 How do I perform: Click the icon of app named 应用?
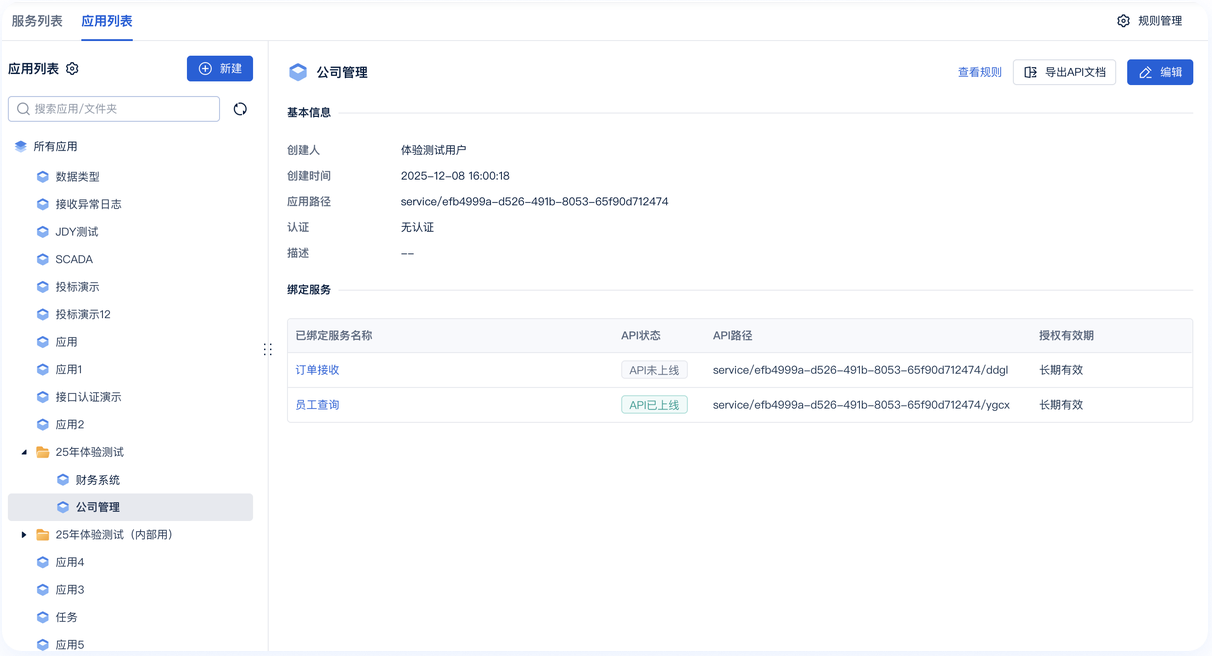(x=43, y=342)
